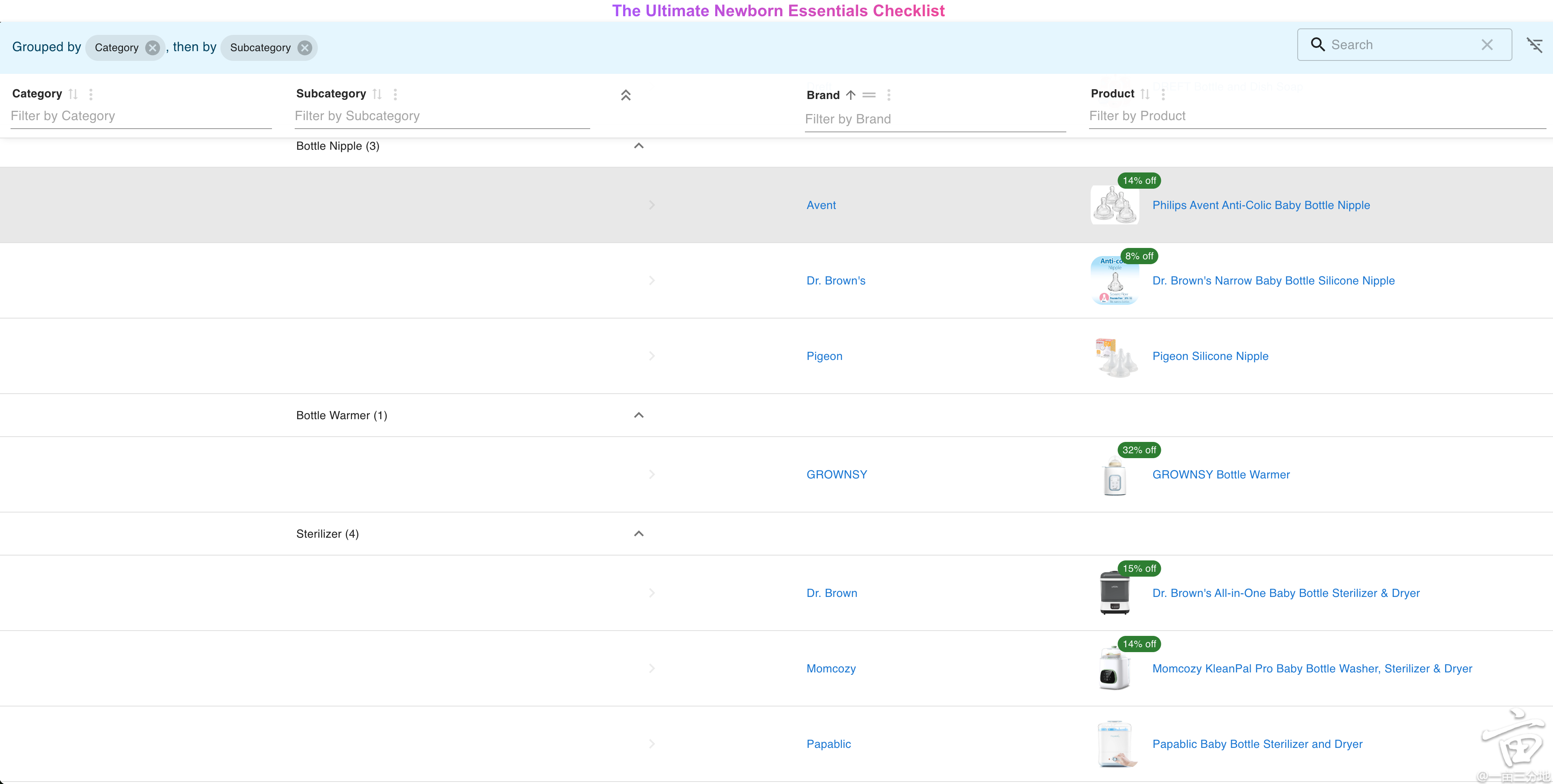This screenshot has height=784, width=1553.
Task: Open Dr. Brown's Narrow Silicone Nipple link
Action: point(1273,280)
